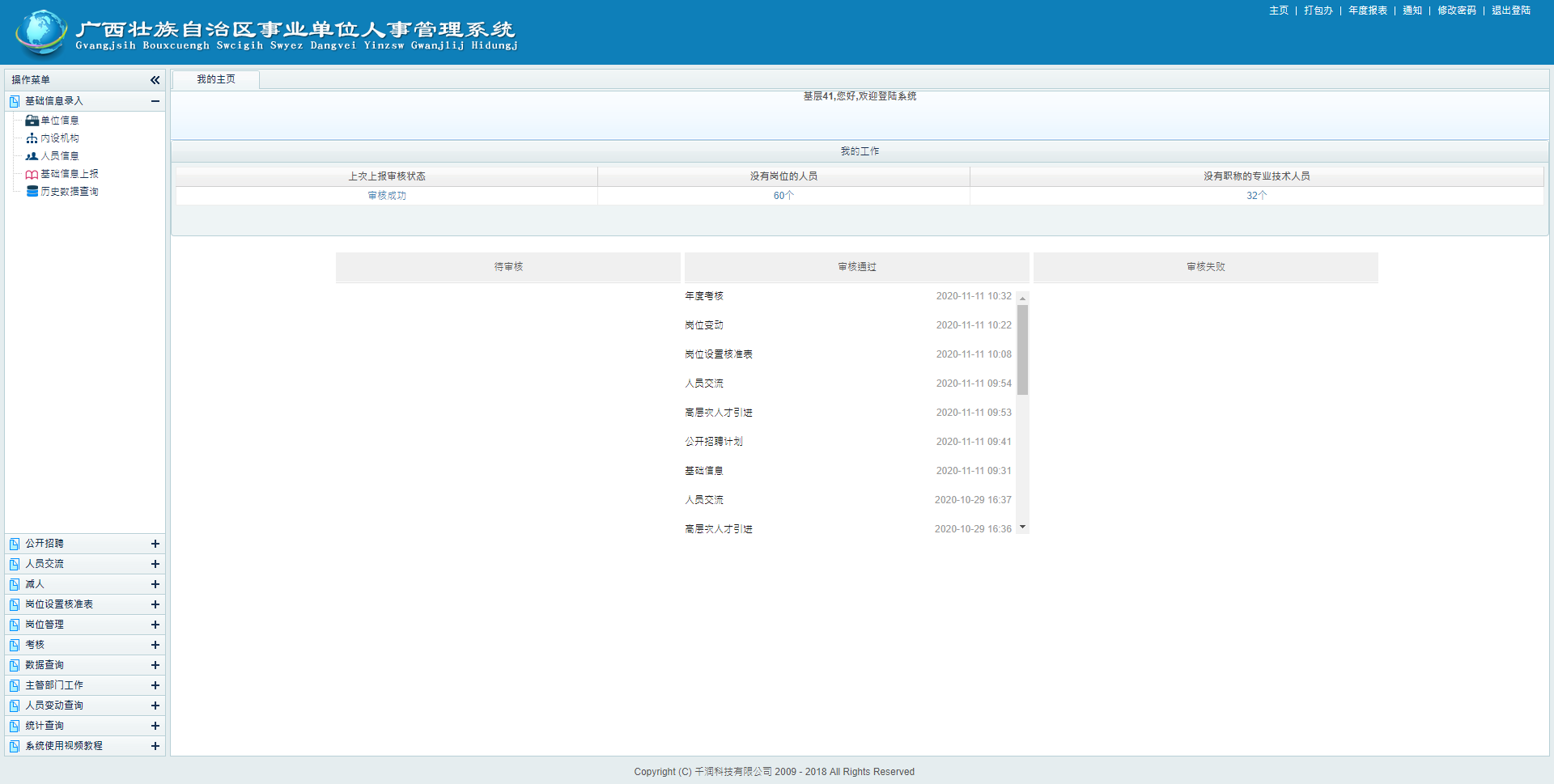This screenshot has width=1554, height=784.
Task: Click the scroll down arrow in 审核通过 list
Action: (x=1023, y=528)
